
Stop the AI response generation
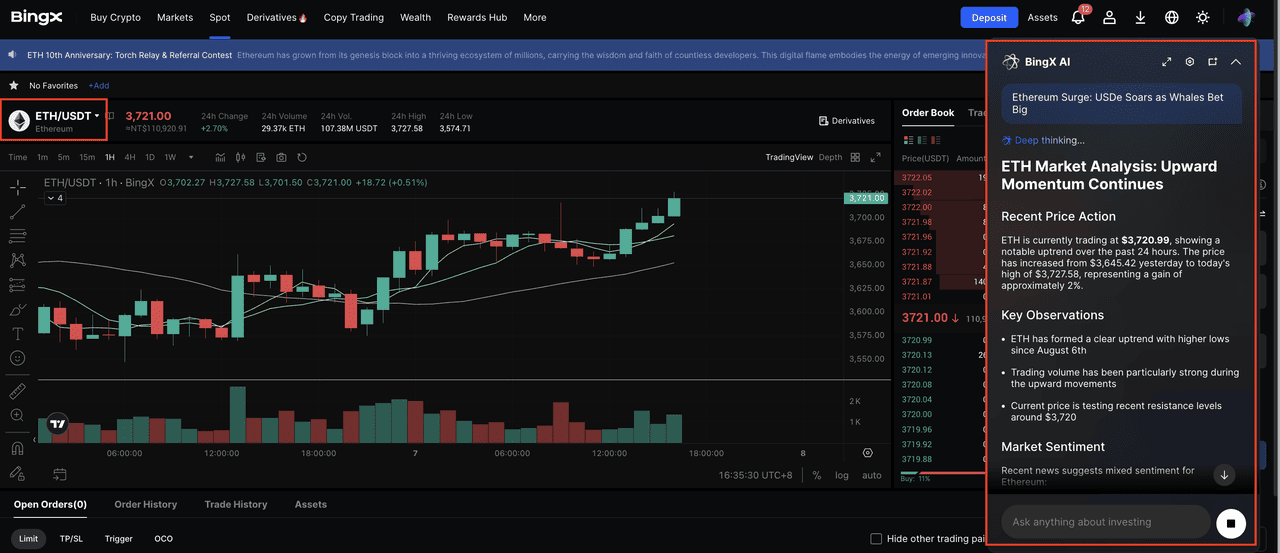[x=1231, y=523]
